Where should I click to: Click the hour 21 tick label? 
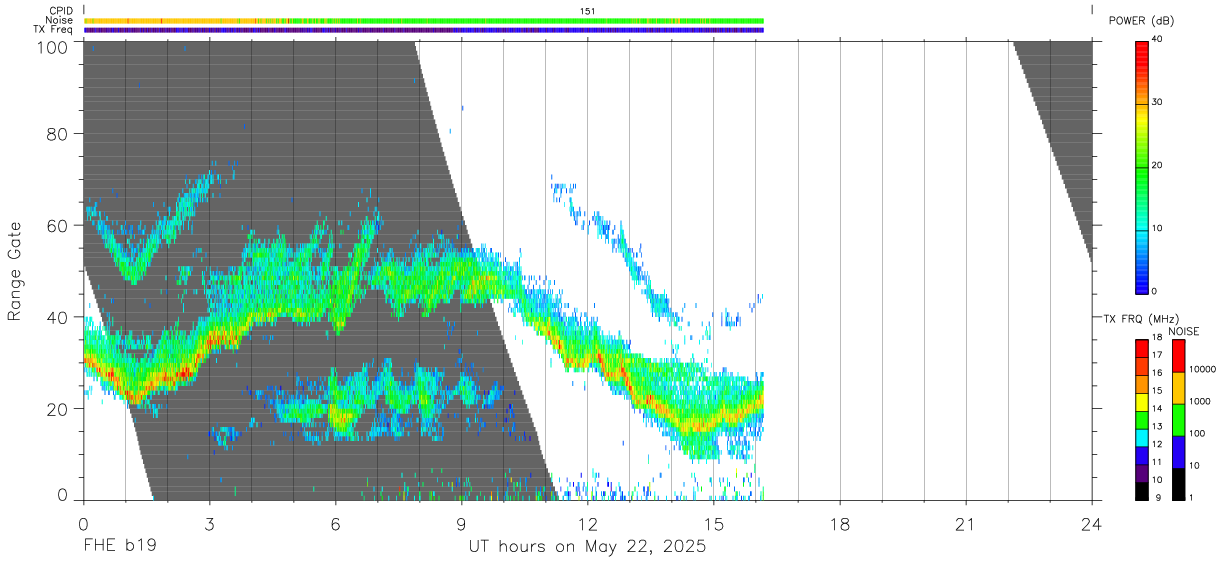pyautogui.click(x=965, y=524)
